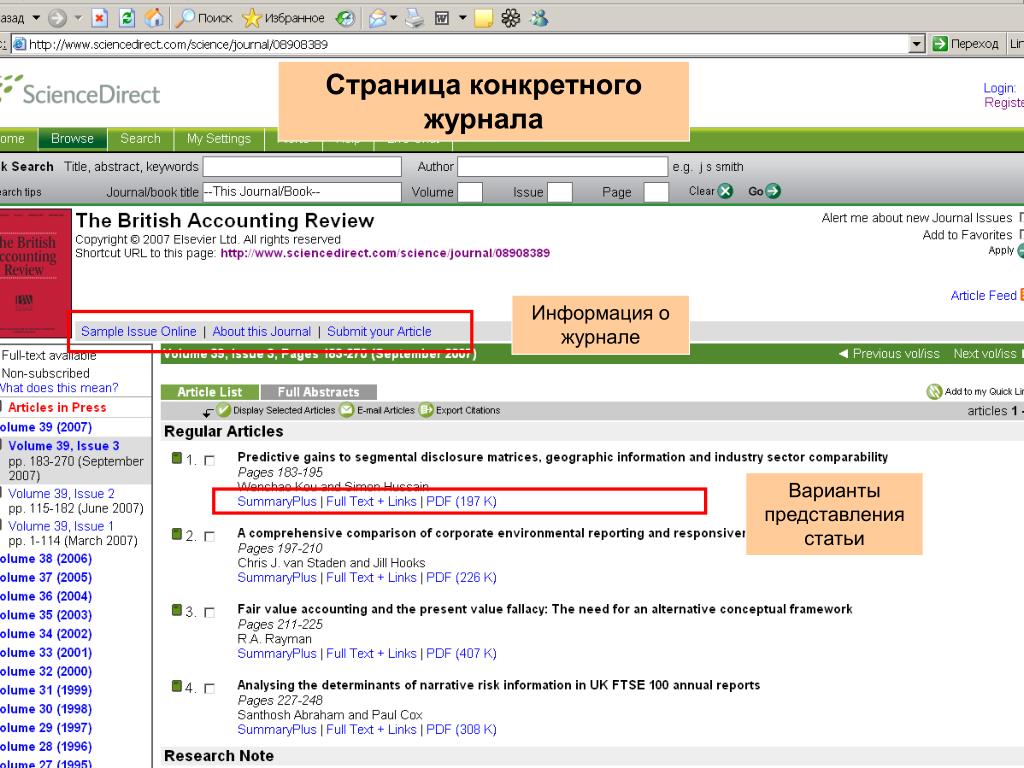Click the IE Refresh toolbar icon

[x=127, y=18]
